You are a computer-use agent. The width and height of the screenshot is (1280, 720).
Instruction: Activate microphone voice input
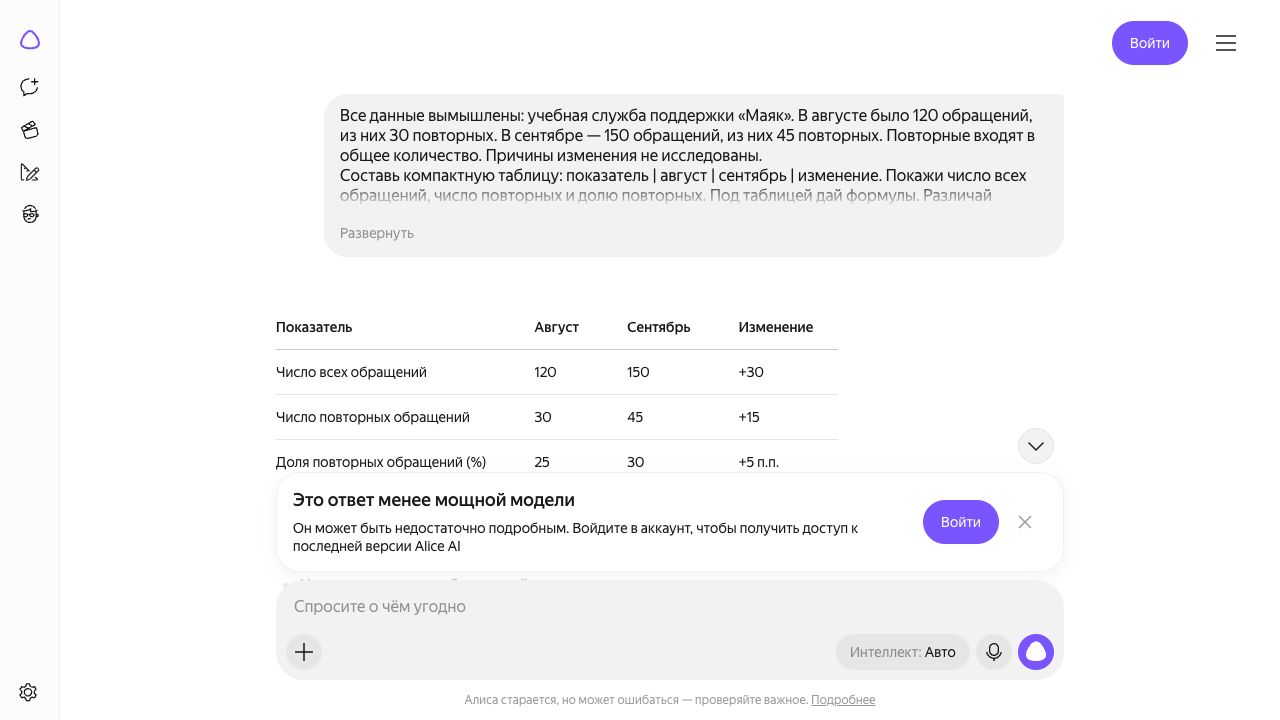(994, 652)
